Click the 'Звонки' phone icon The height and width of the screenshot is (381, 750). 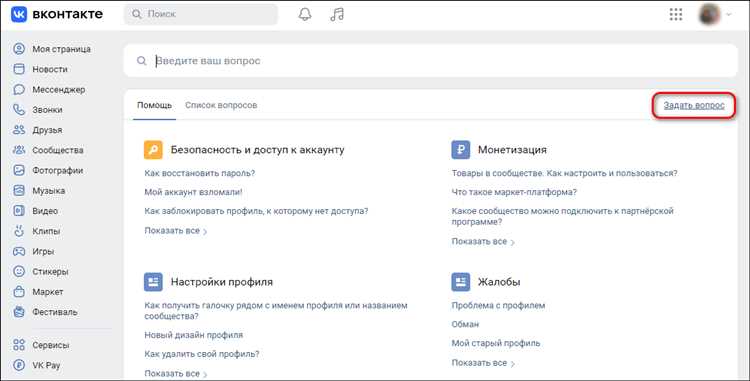point(19,109)
